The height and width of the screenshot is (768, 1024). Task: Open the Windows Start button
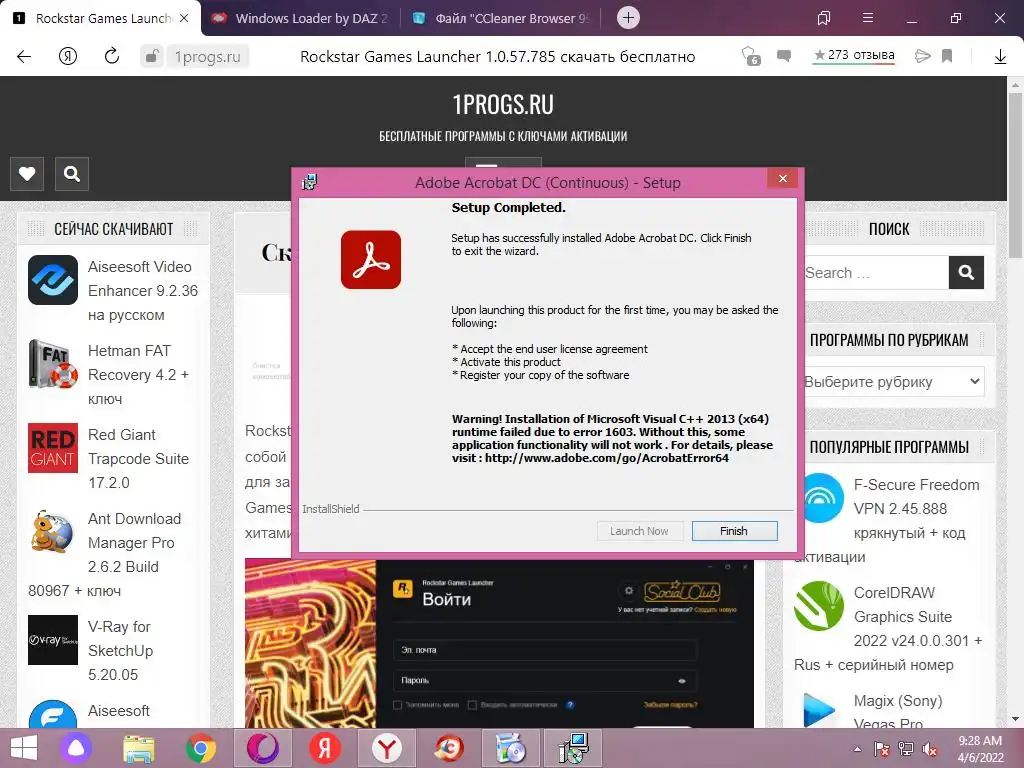click(x=24, y=748)
